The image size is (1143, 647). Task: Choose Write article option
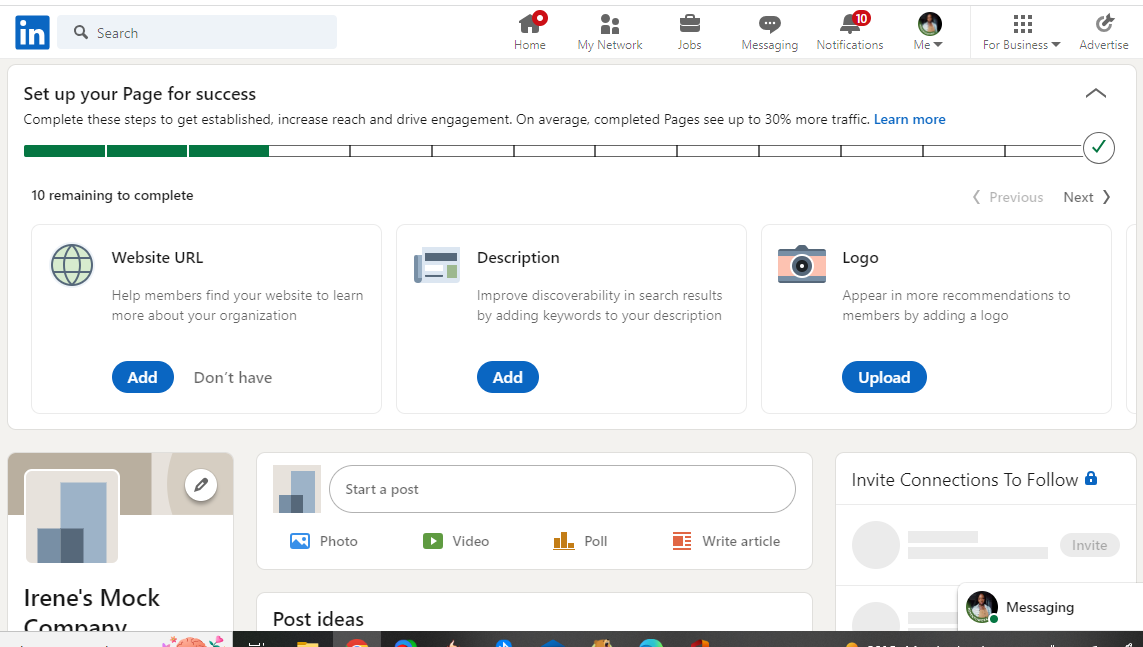727,541
